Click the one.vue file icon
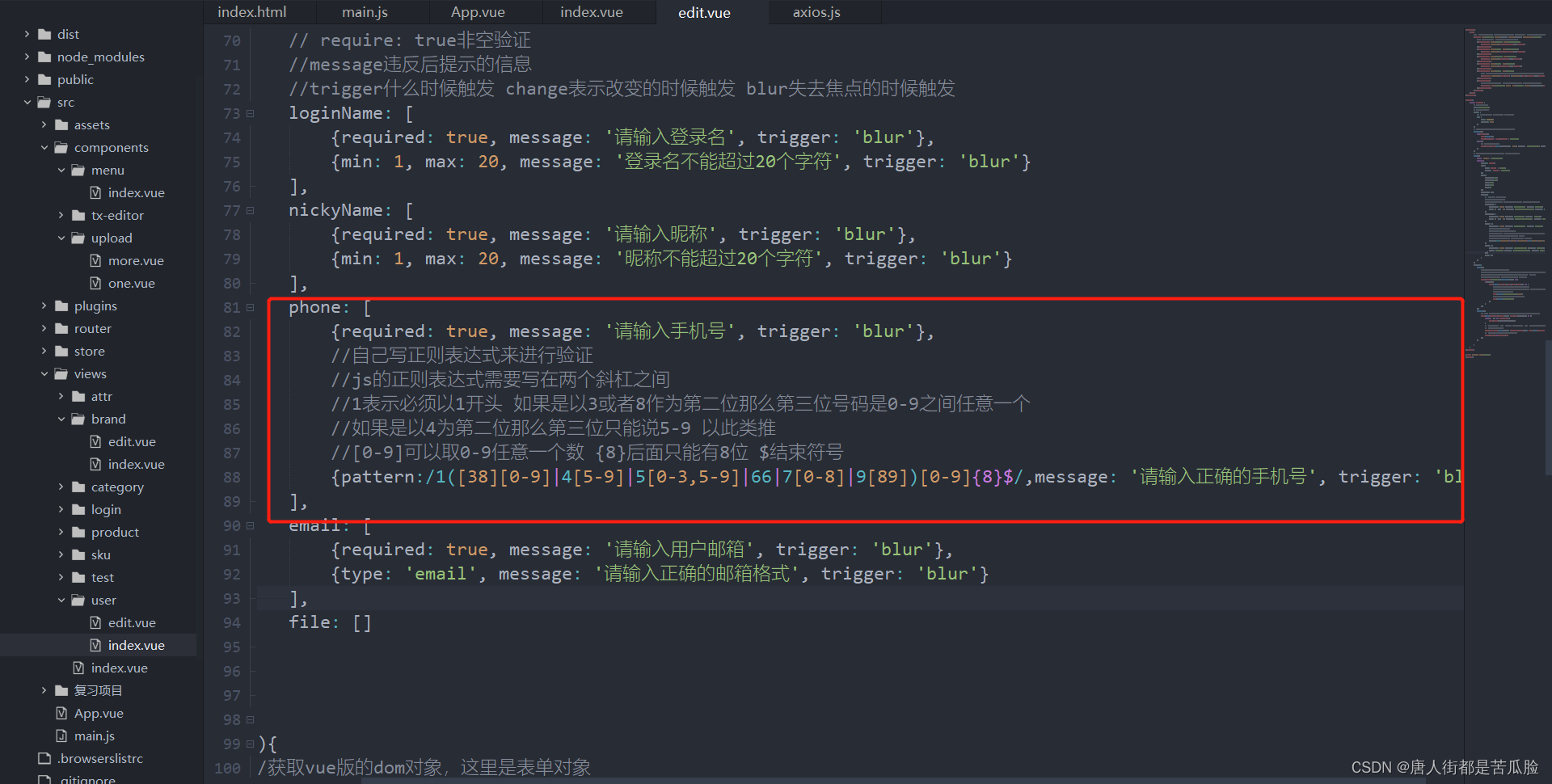 (x=95, y=283)
